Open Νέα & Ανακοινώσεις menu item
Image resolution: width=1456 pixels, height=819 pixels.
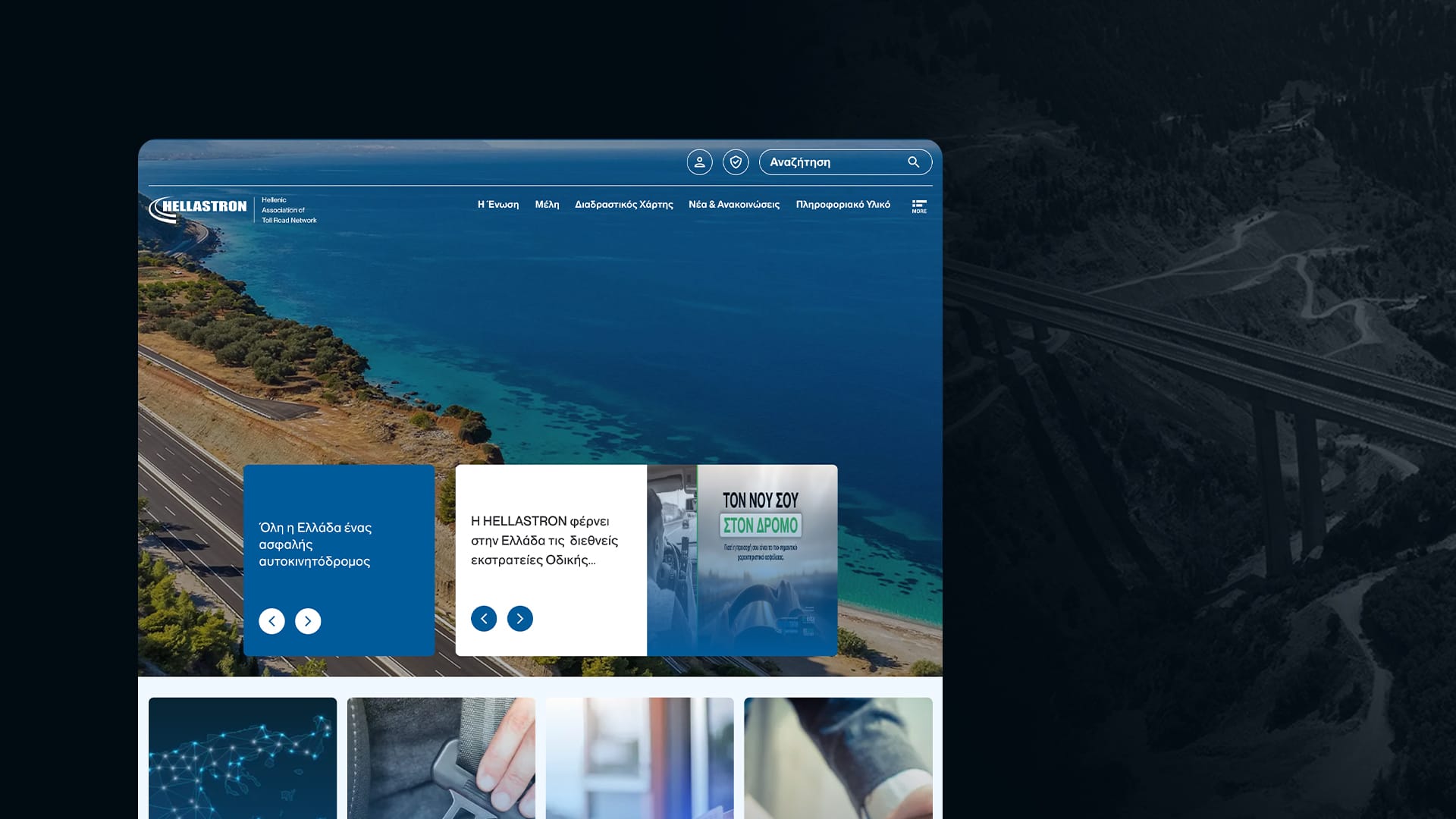[x=734, y=205]
